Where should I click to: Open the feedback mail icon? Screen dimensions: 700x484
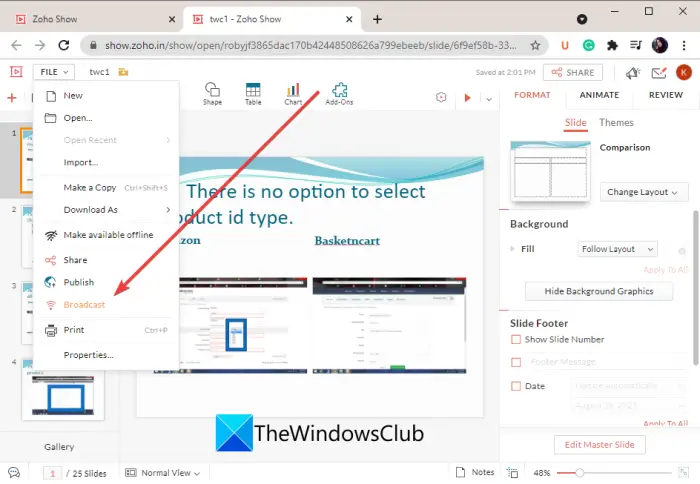(x=659, y=72)
